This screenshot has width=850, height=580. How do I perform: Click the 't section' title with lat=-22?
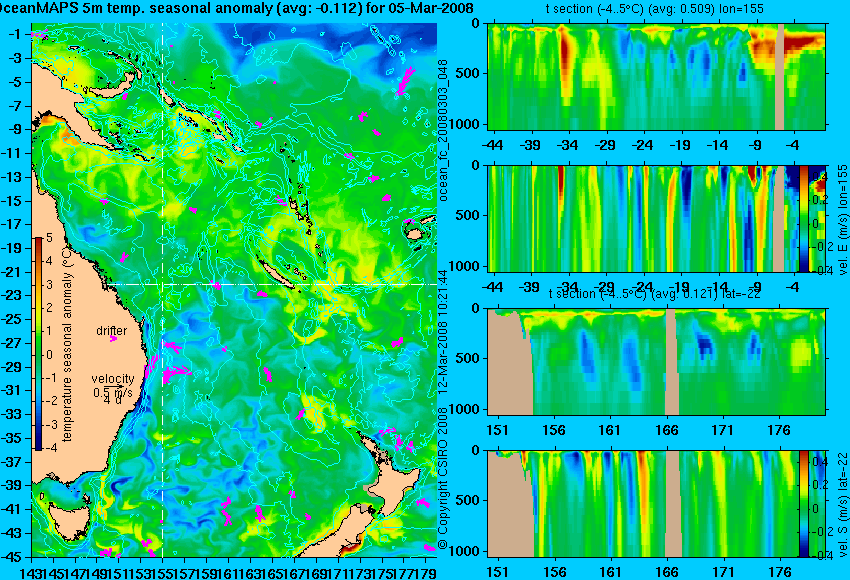click(x=655, y=294)
